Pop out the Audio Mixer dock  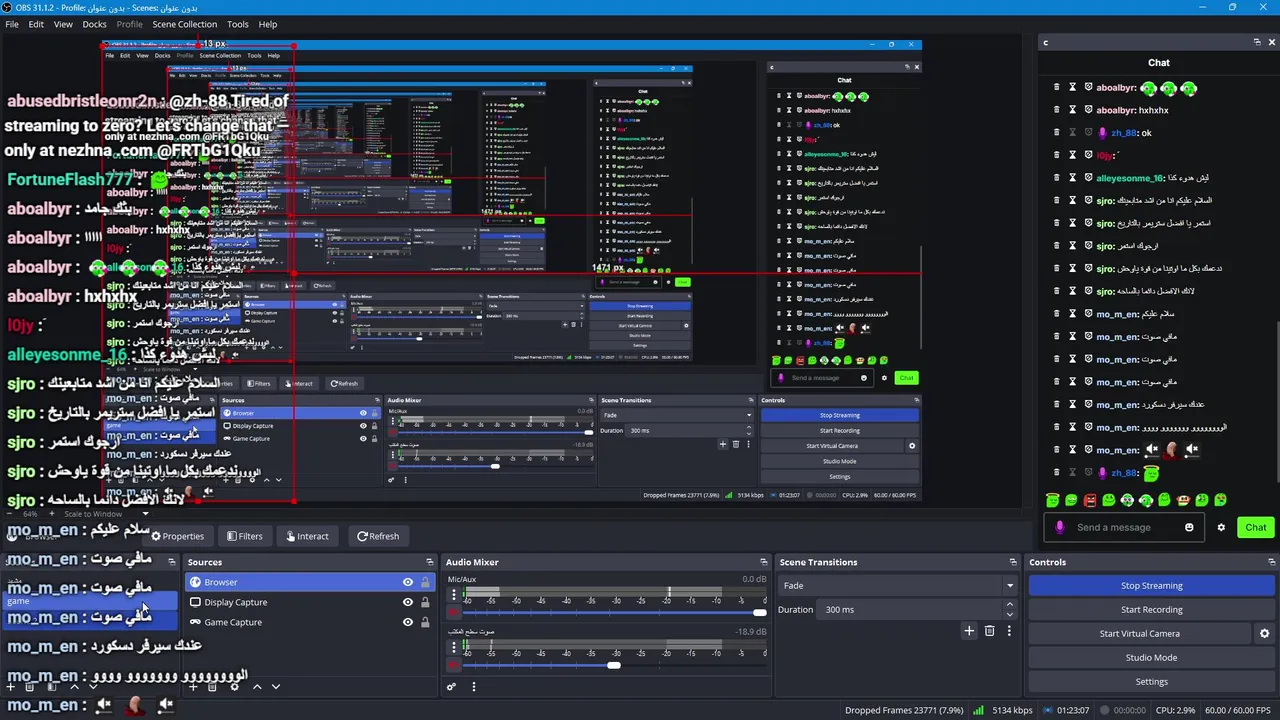coord(764,562)
